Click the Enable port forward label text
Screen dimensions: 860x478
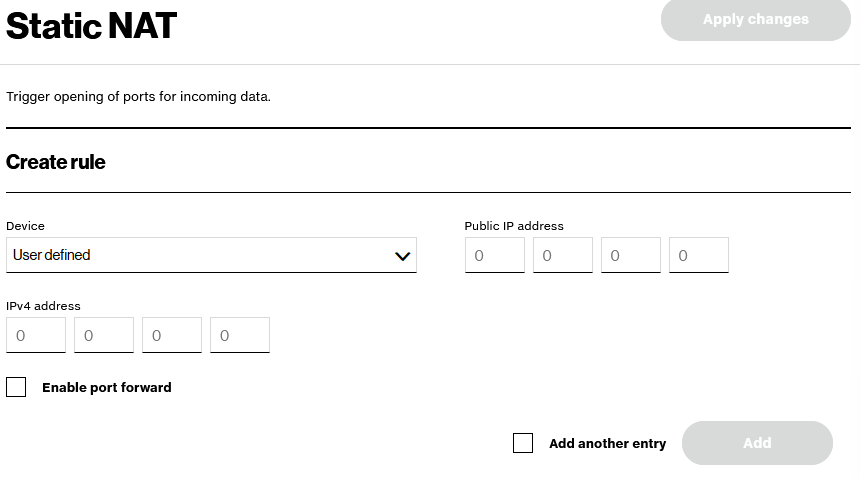point(107,388)
